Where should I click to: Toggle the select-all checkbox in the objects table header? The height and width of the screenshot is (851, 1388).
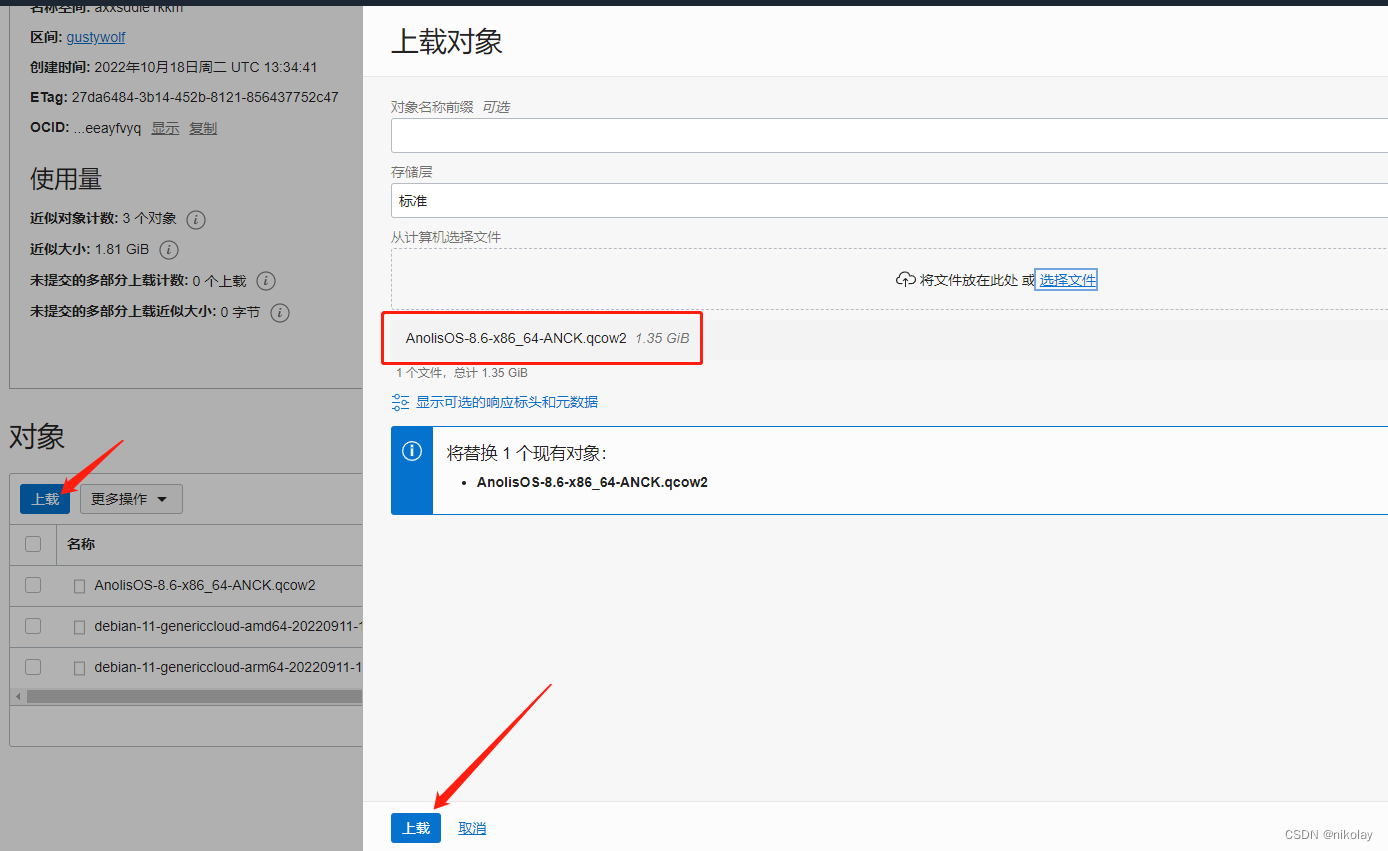pos(33,544)
